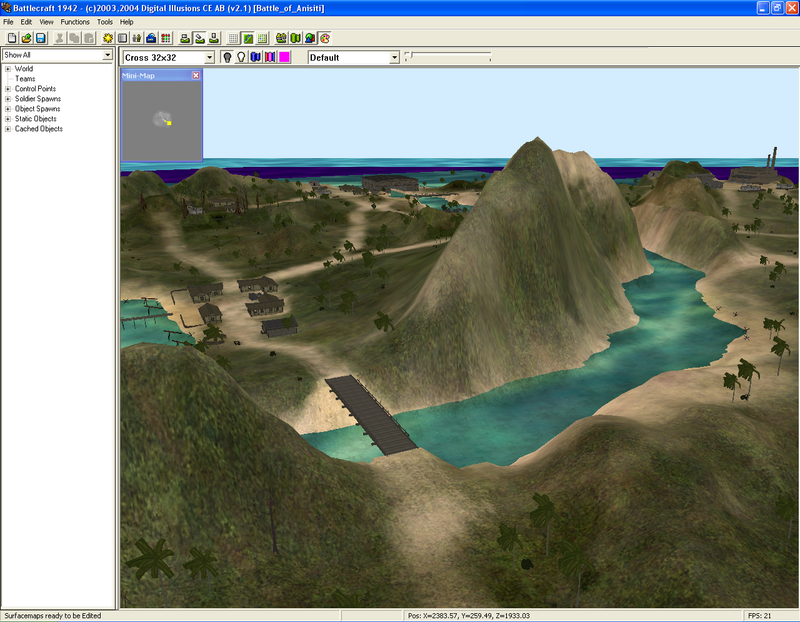This screenshot has height=622, width=800.
Task: Open the View menu
Action: 46,22
